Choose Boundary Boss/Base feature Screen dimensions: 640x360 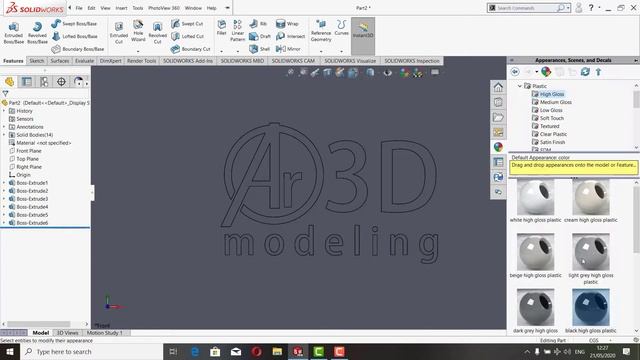78,49
